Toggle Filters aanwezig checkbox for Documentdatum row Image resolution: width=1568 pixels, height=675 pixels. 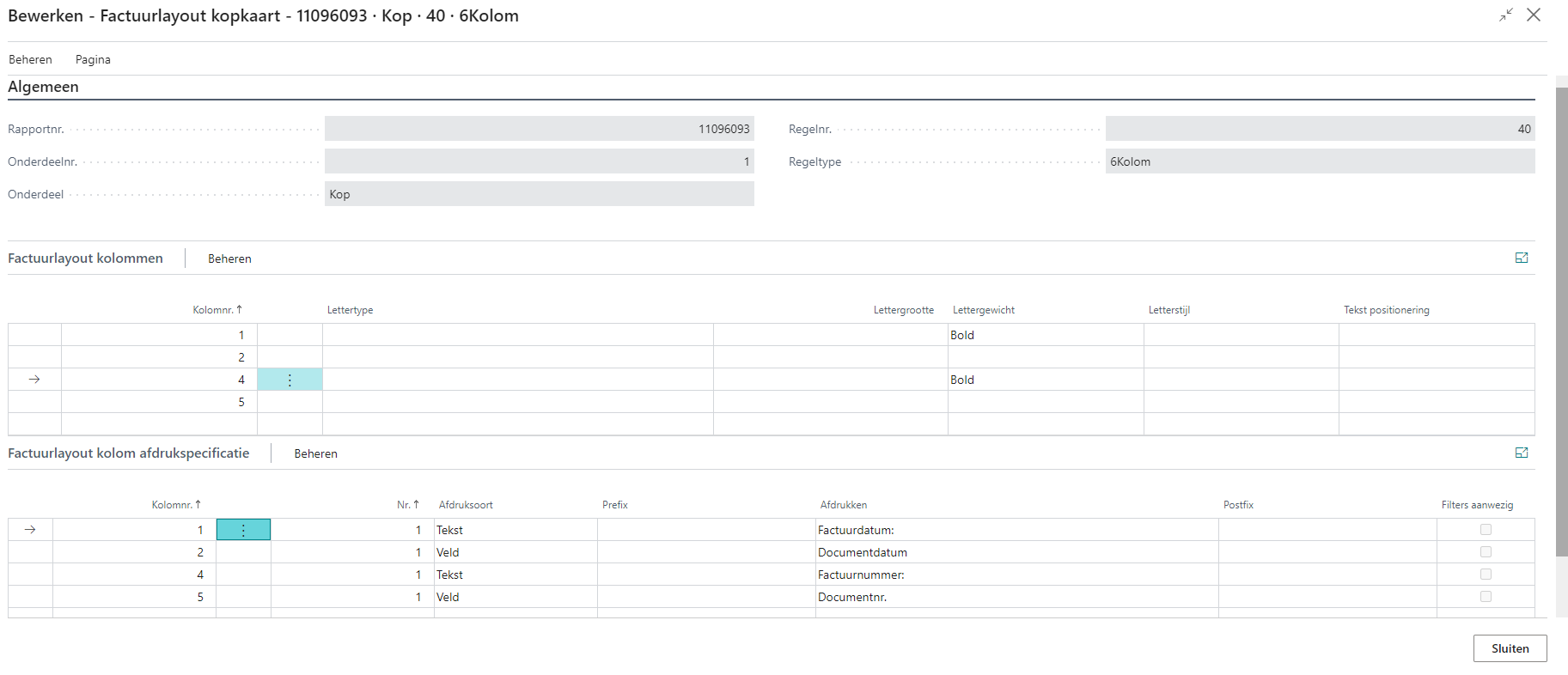1486,552
